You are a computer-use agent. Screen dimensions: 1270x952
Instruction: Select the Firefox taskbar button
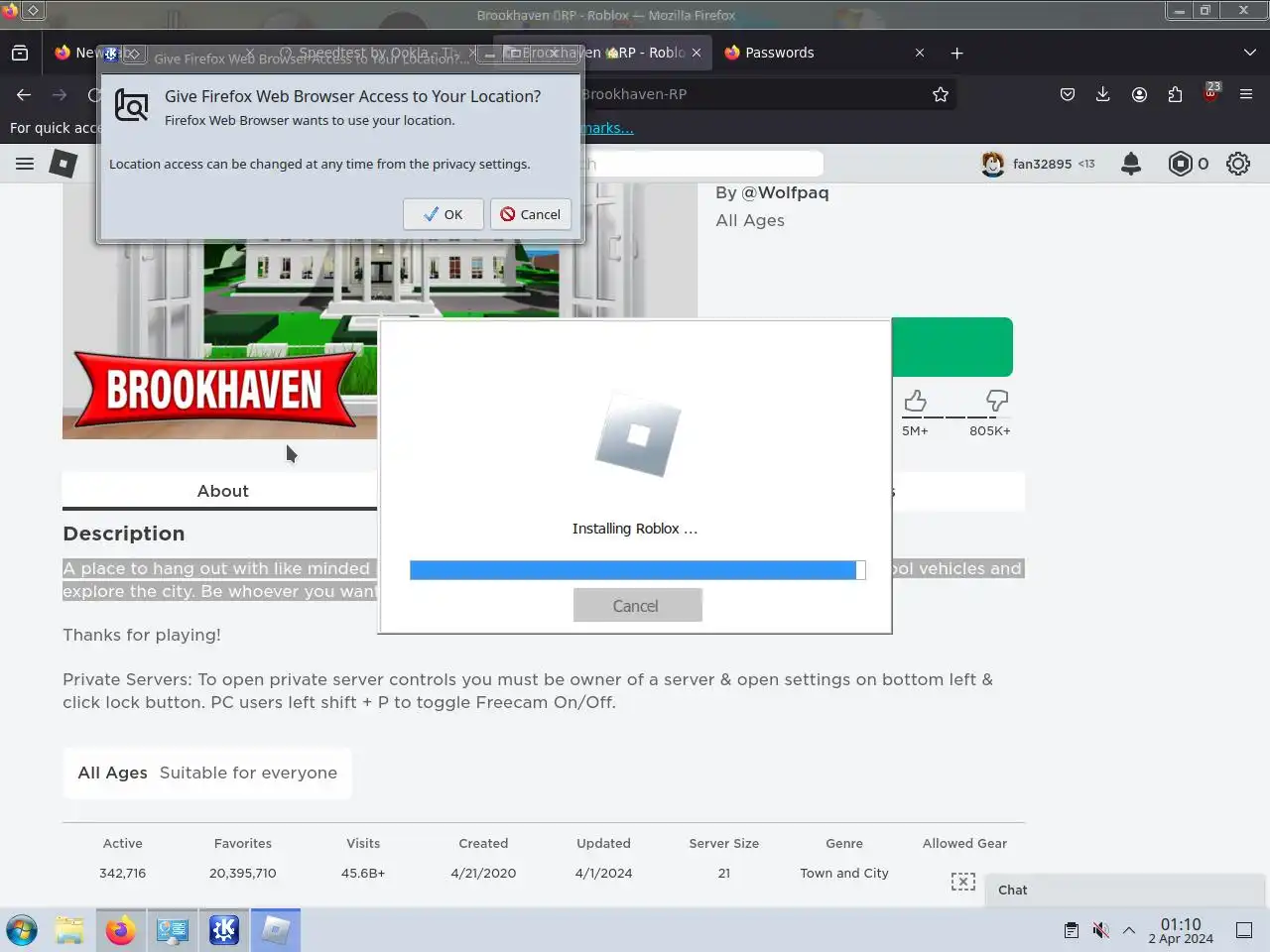121,930
